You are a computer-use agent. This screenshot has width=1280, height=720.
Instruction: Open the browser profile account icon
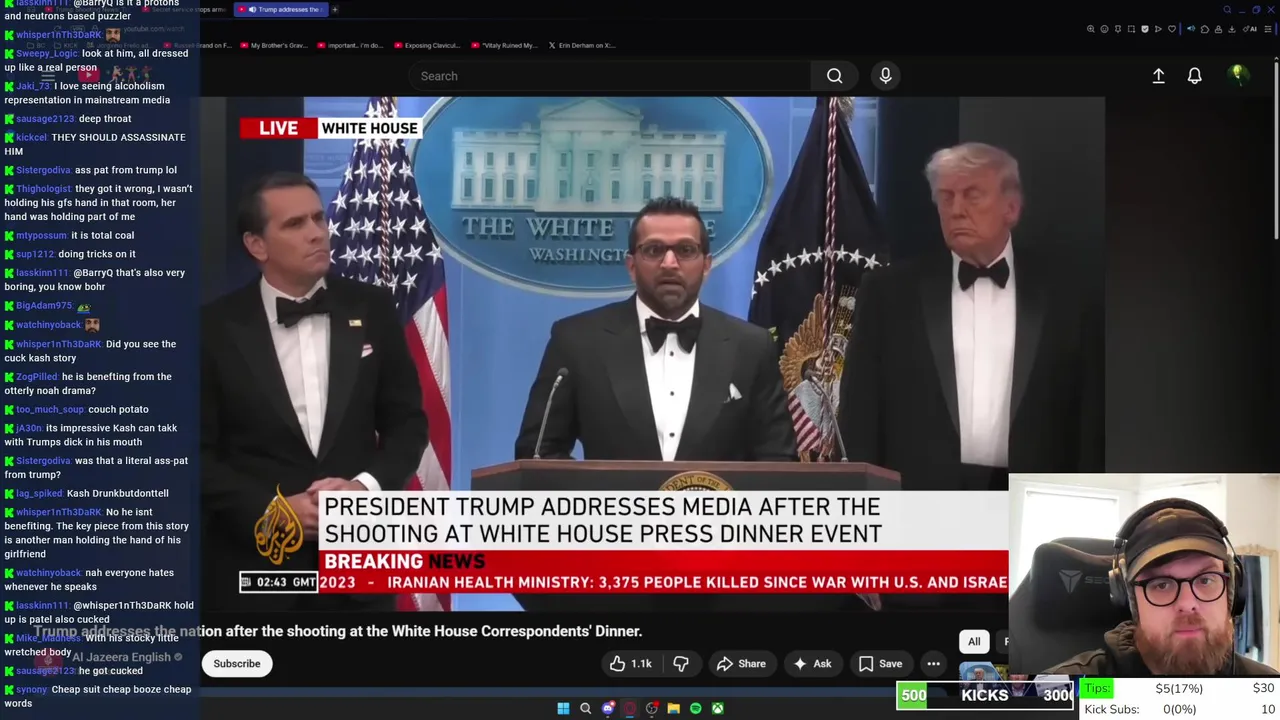[1218, 29]
